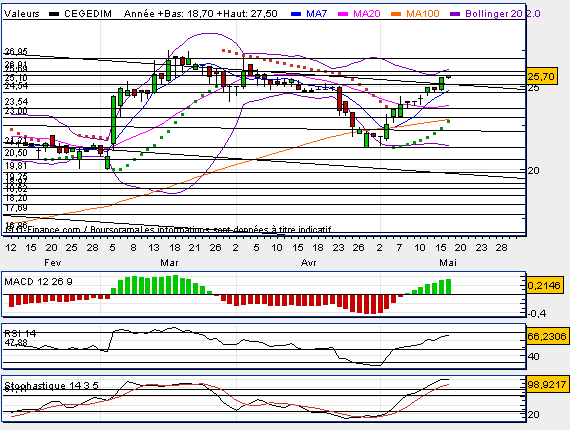Click the yellow MACD value tag 0,2146

(x=544, y=285)
